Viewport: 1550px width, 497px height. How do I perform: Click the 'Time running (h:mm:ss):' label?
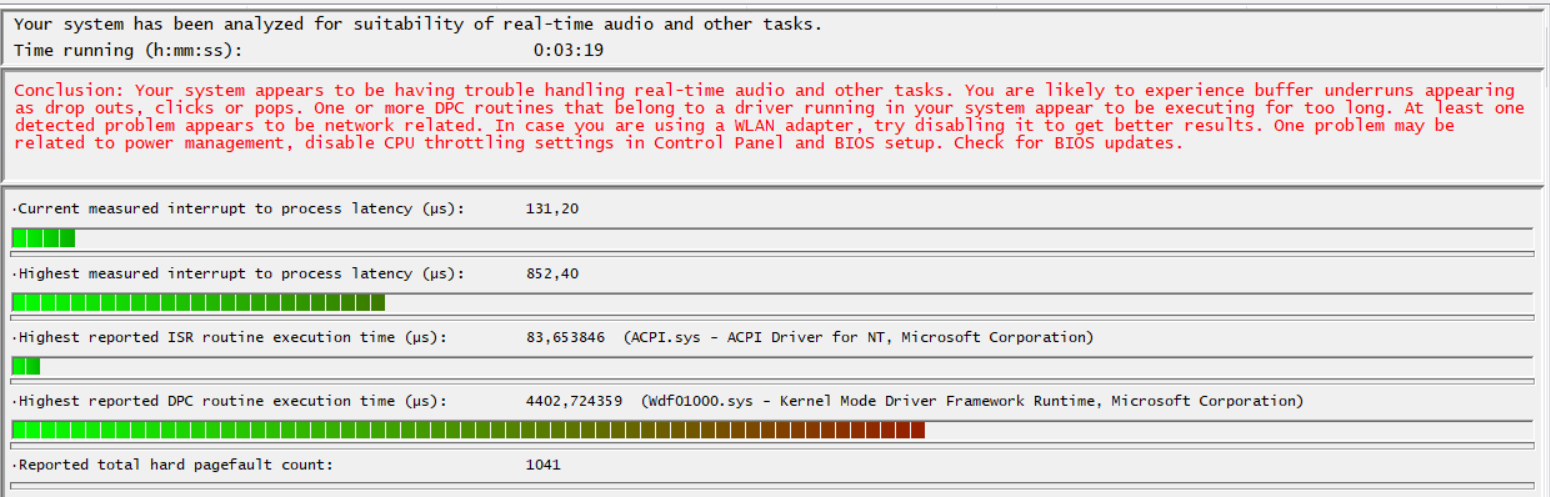click(128, 49)
